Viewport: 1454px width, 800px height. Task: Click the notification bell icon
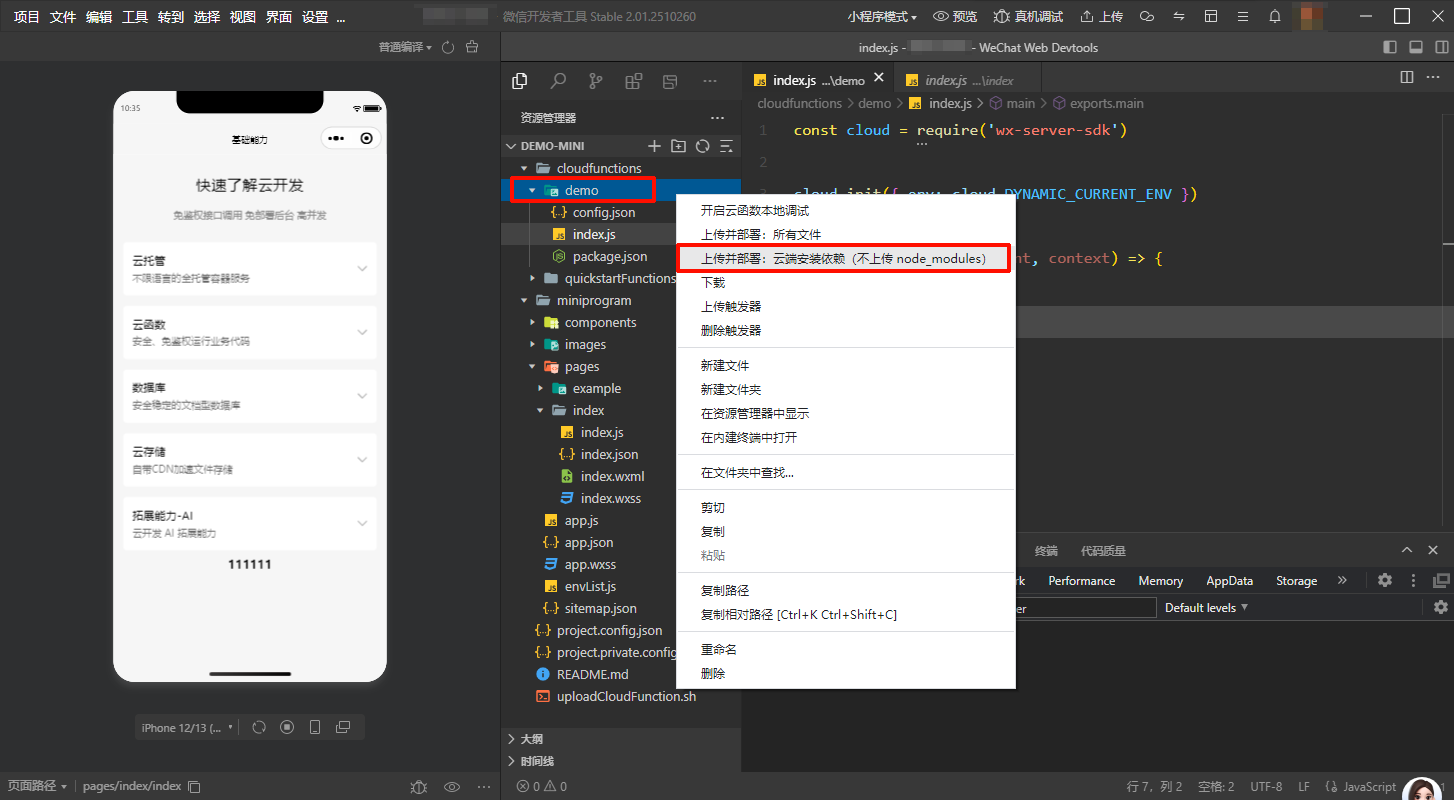(x=1275, y=16)
